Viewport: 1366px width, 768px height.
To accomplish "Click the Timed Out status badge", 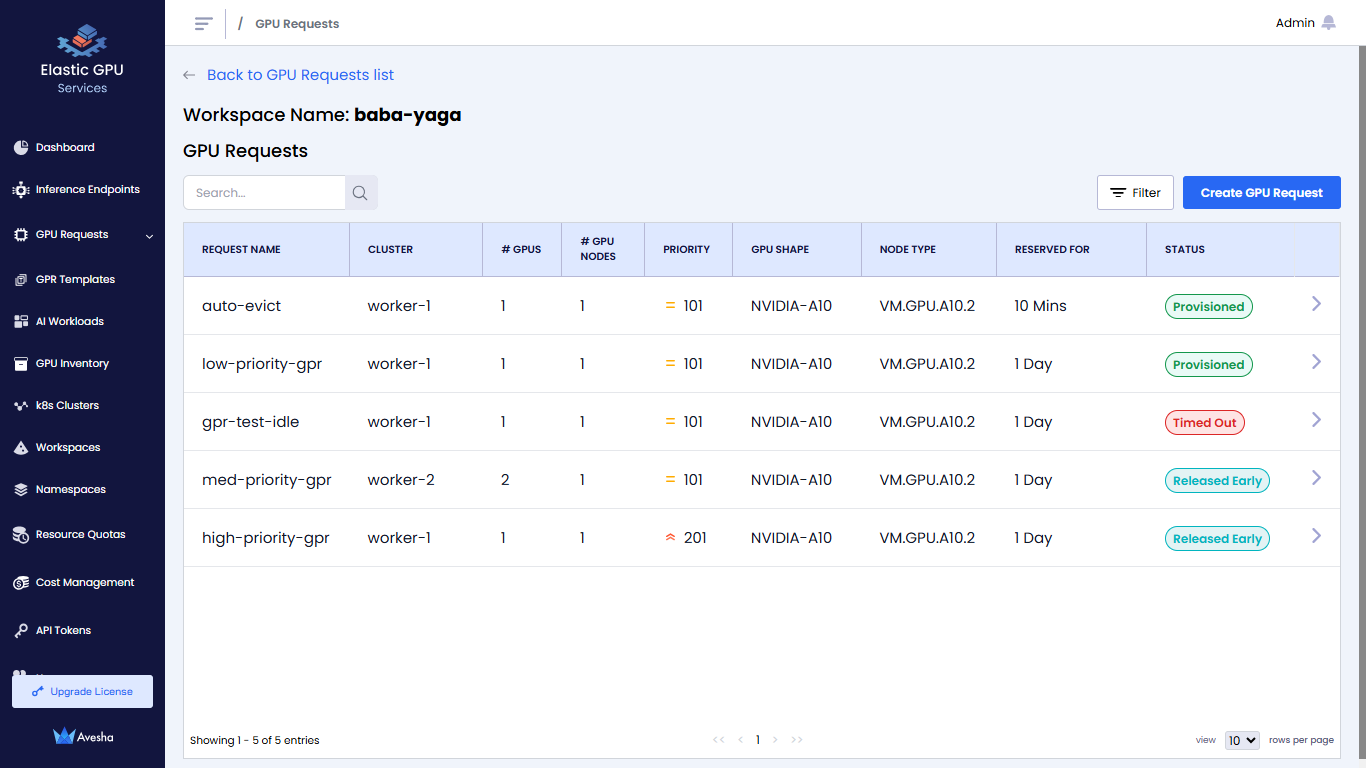I will (1205, 423).
